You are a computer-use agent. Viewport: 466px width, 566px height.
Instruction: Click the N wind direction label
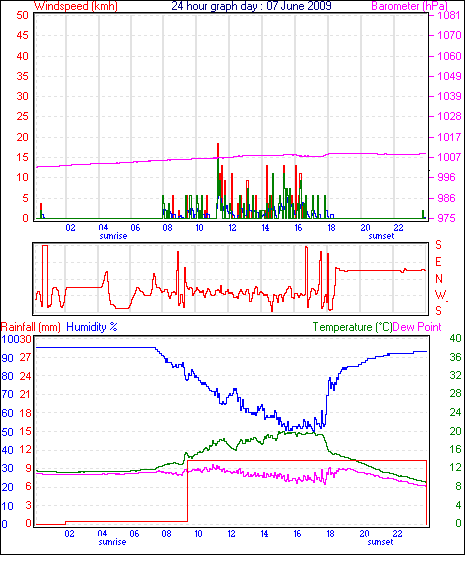point(439,279)
